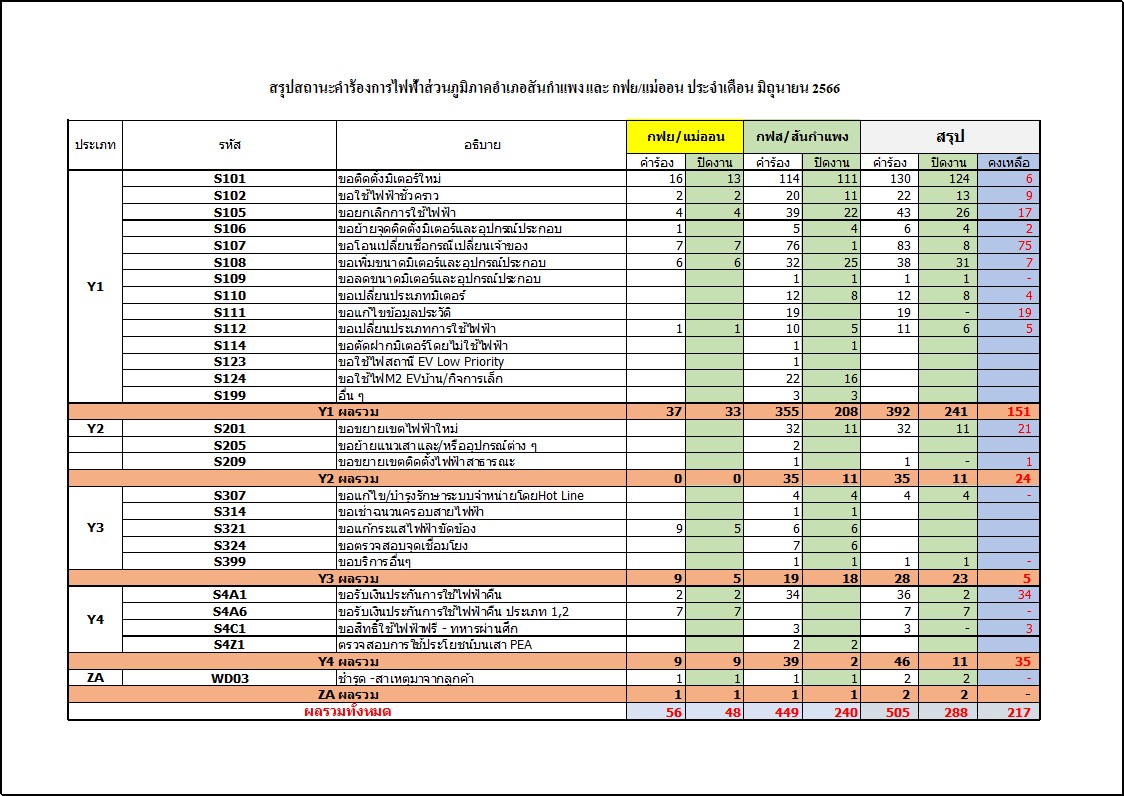Click the yellow กฟย/แม่ออน header
The width and height of the screenshot is (1124, 796).
pos(685,137)
